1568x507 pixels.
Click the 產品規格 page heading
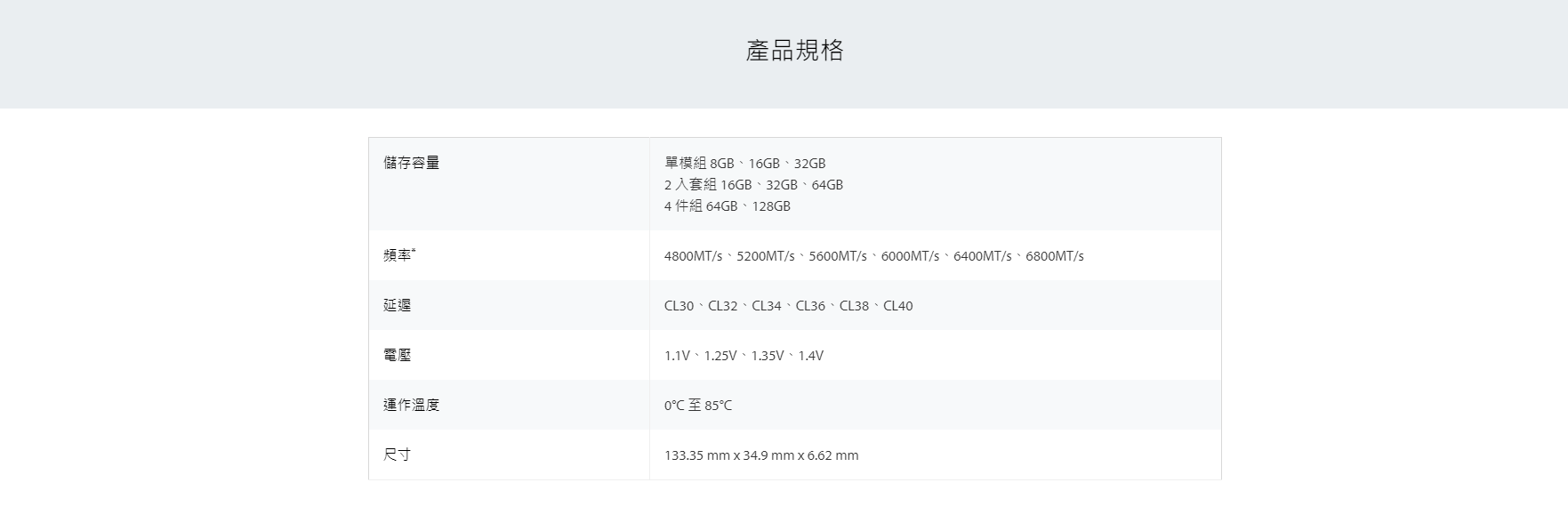[x=794, y=51]
